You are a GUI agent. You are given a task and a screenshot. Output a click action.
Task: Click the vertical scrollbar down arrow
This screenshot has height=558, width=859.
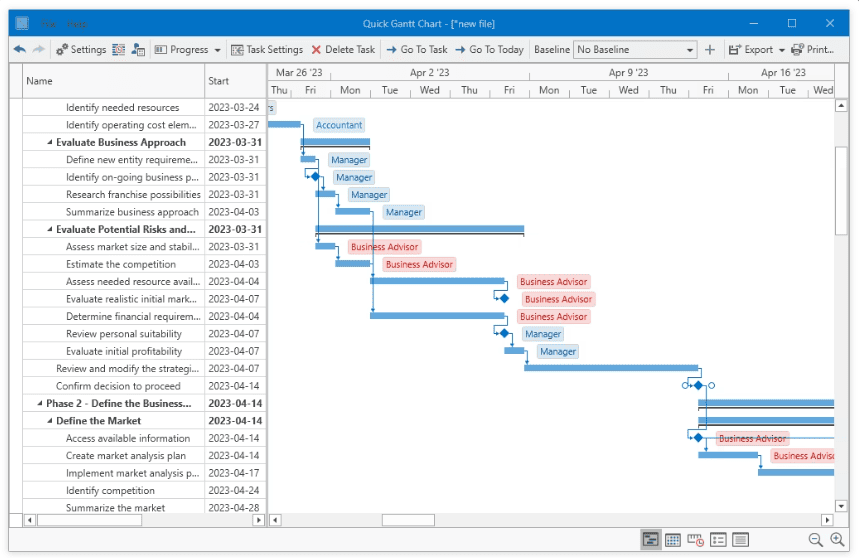(x=841, y=506)
